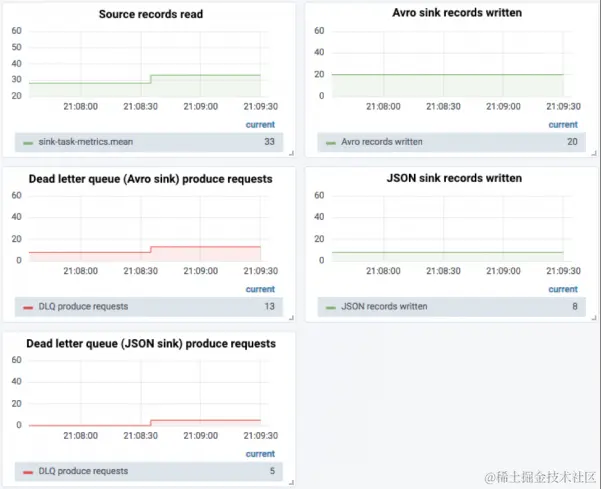Sort by current in Dead letter queue Avro sink legend
Viewport: 601px width, 489px height.
260,289
